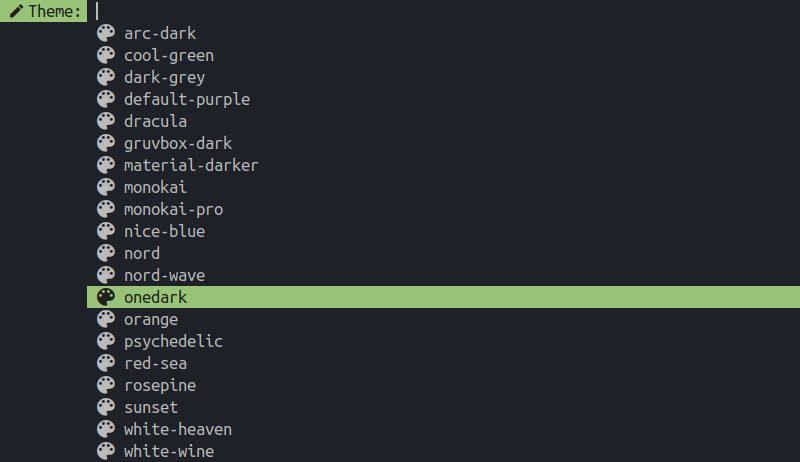Select the nord-wave theme entry

pos(443,275)
